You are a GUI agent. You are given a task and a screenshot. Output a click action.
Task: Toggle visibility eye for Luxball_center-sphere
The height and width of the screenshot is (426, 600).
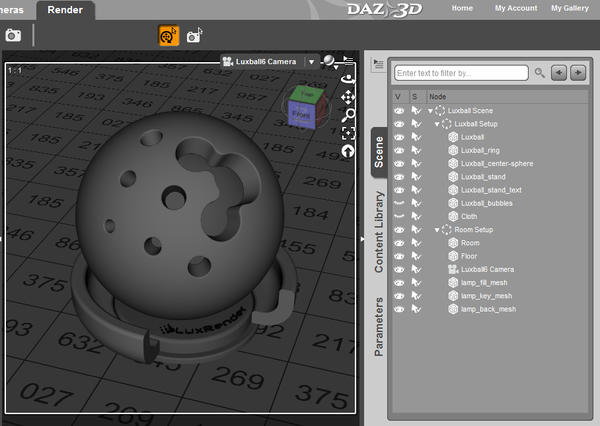[399, 164]
